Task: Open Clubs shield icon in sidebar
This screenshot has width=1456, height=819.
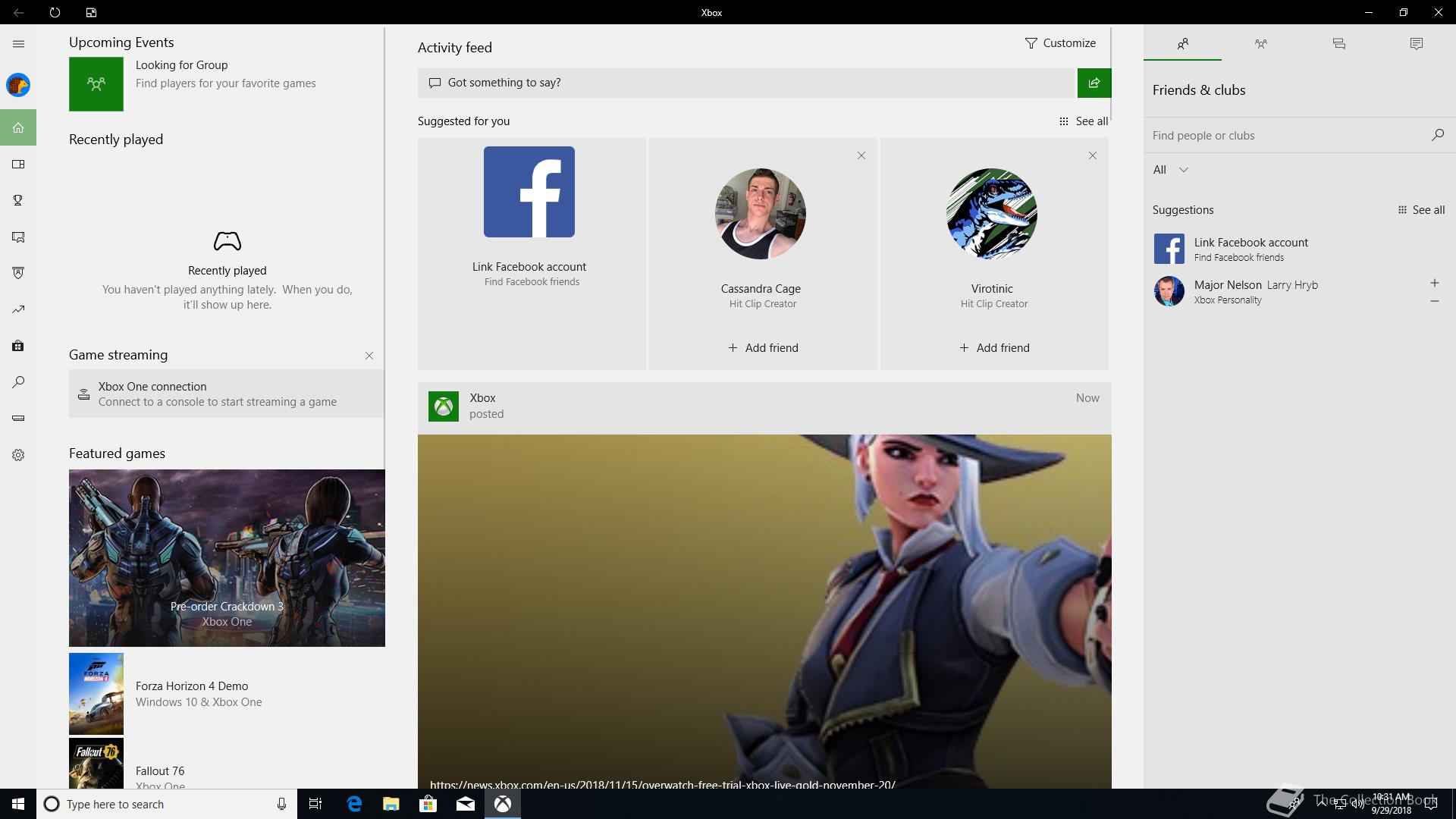Action: 18,273
